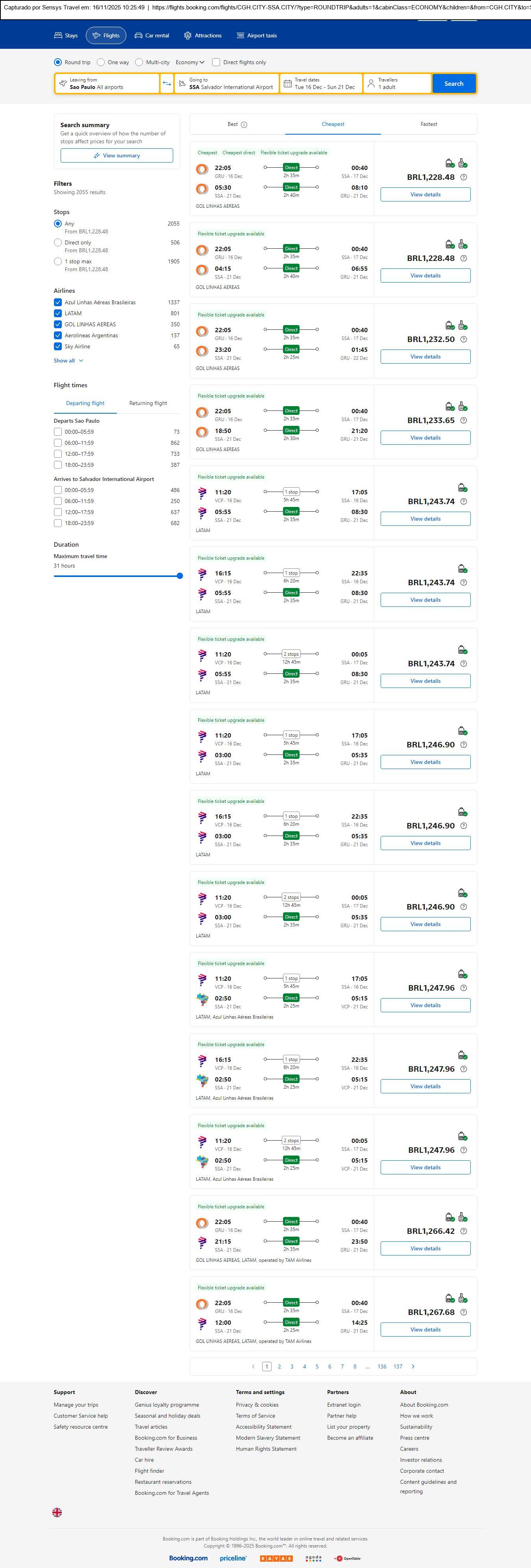Click the swap origin and destination arrows icon
Screen dimensions: 531x1568
(167, 83)
